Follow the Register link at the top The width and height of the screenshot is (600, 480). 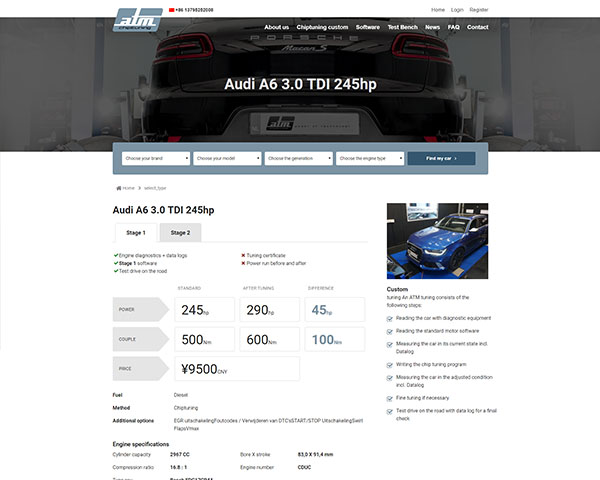coord(479,9)
